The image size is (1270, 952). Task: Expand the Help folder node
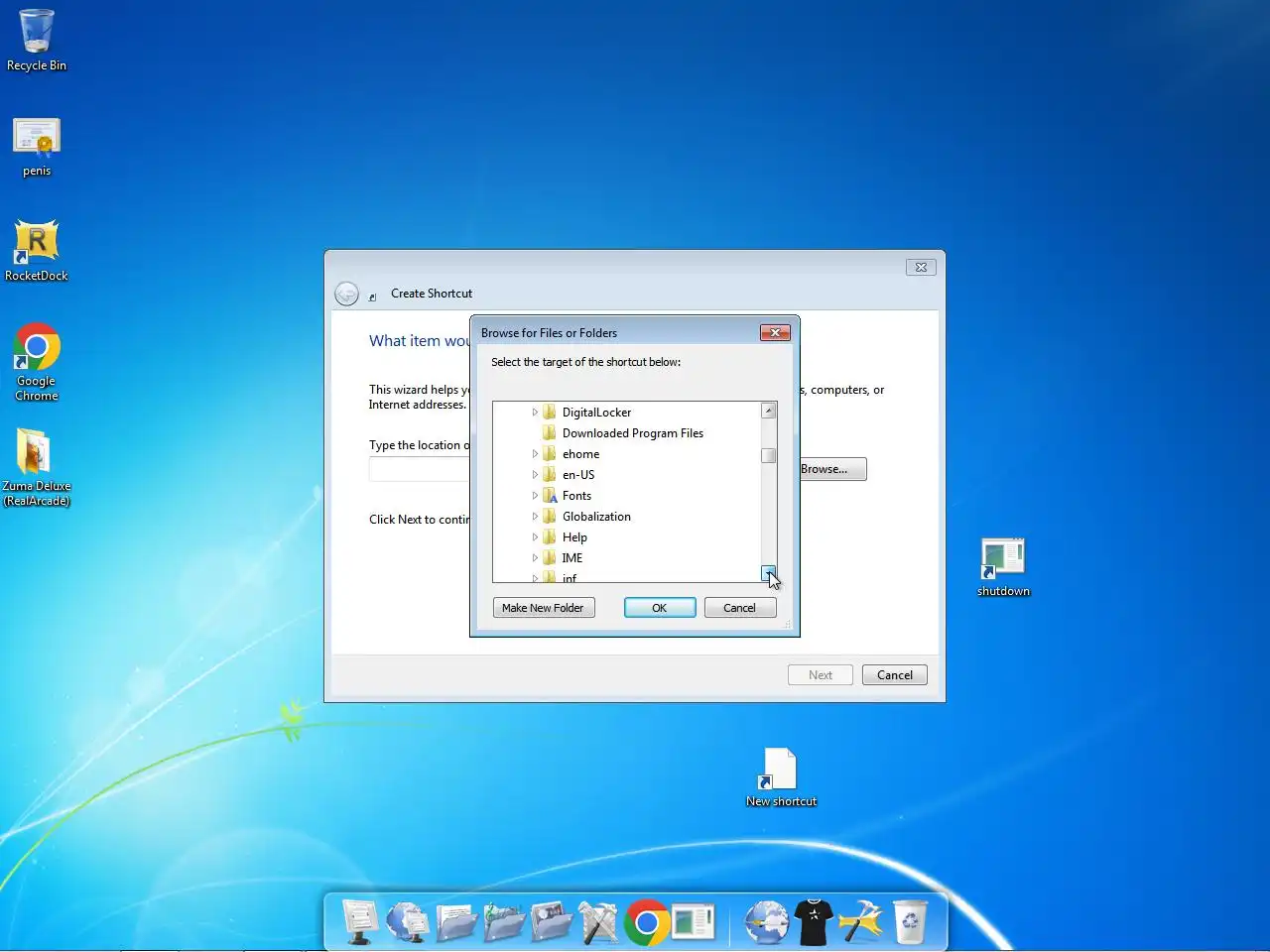pos(535,536)
